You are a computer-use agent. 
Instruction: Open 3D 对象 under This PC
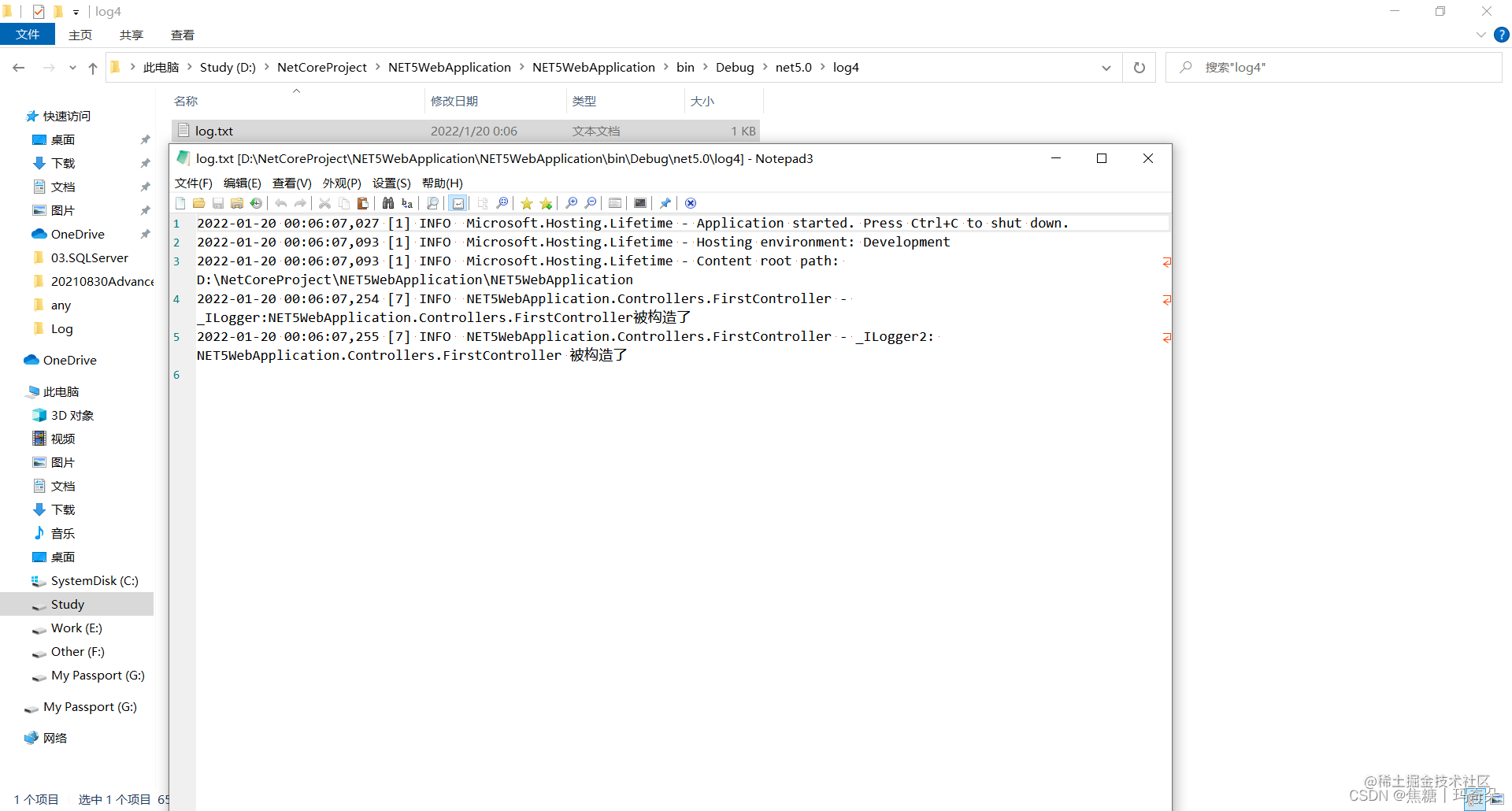72,415
